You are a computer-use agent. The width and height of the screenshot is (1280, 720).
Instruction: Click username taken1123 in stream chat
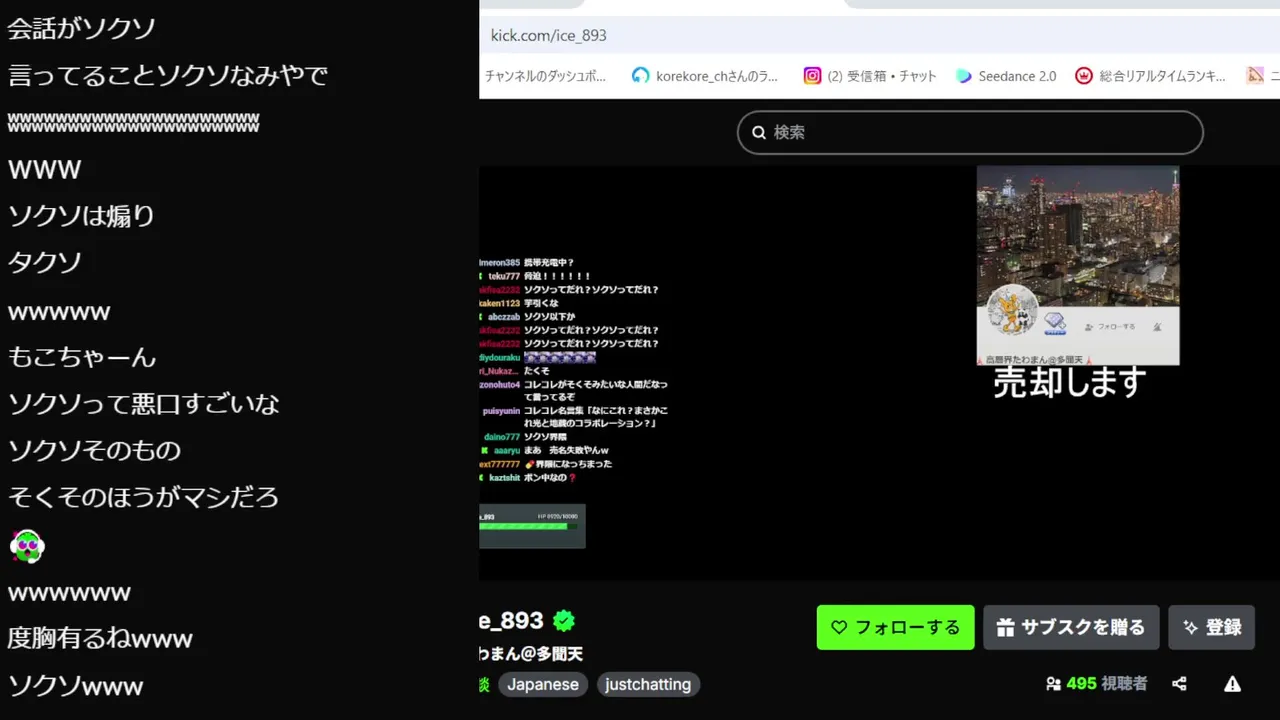[500, 303]
